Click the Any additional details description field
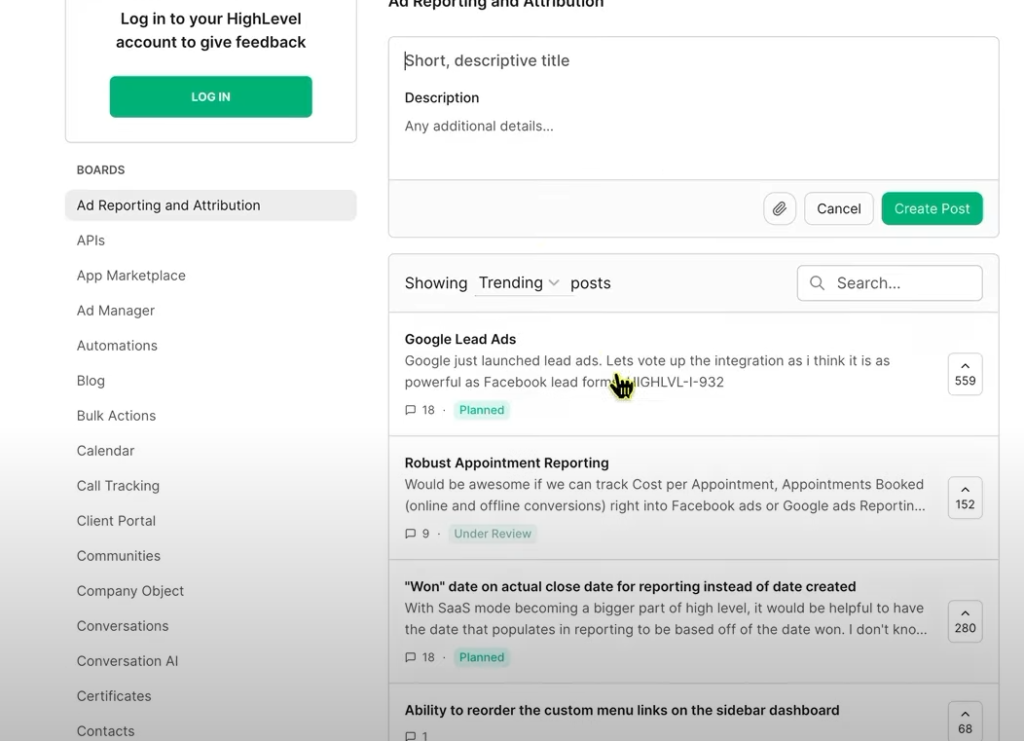Image resolution: width=1024 pixels, height=741 pixels. tap(693, 126)
